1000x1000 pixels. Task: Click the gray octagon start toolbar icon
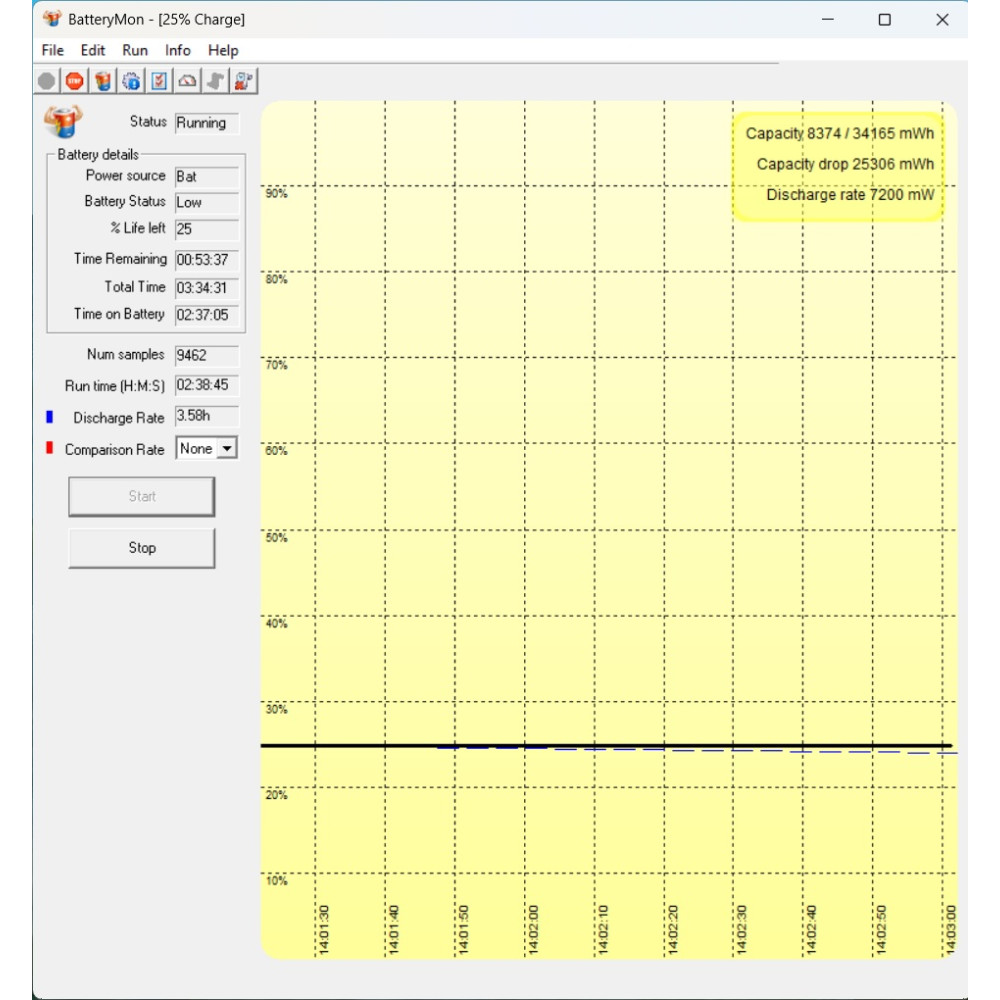click(47, 81)
